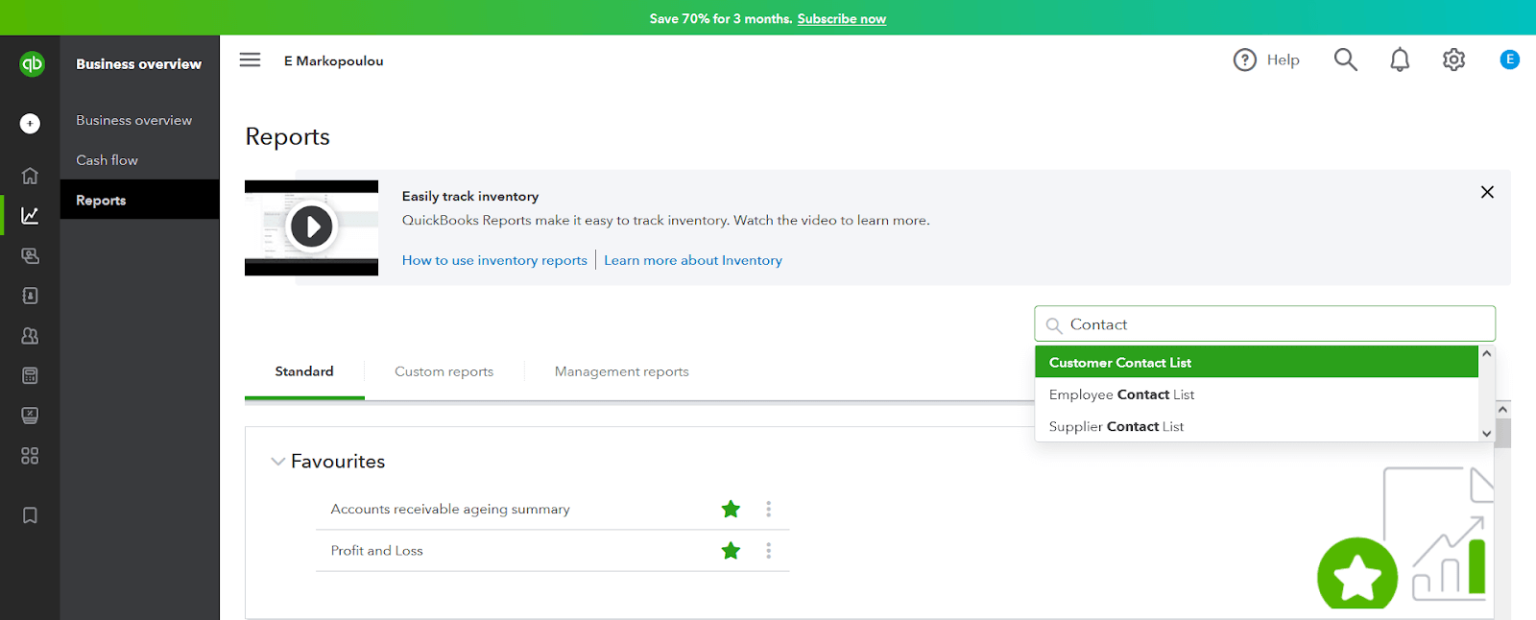Image resolution: width=1536 pixels, height=620 pixels.
Task: Open options menu for Profit and Loss report
Action: tap(769, 551)
